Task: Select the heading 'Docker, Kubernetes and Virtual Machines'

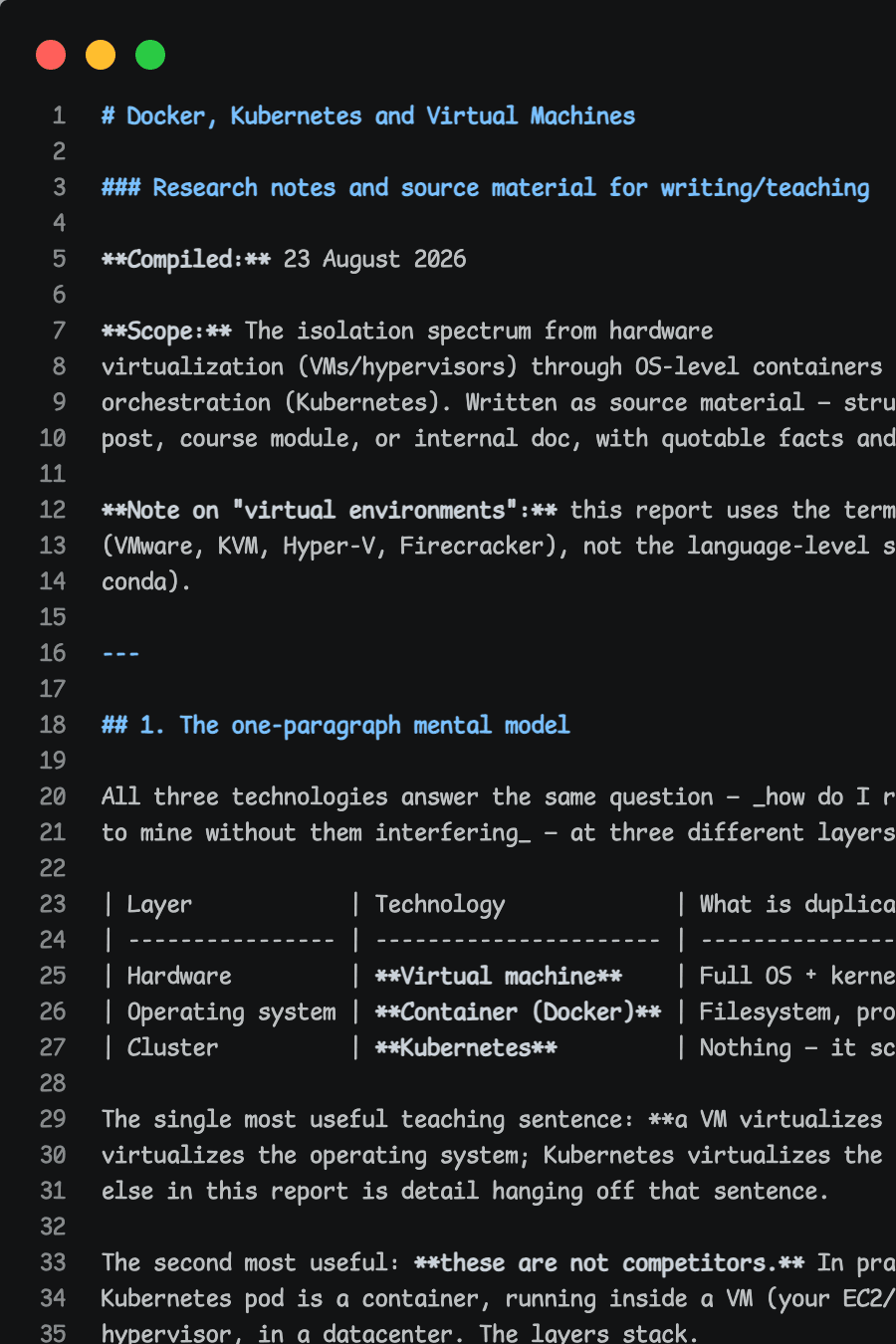Action: (380, 115)
